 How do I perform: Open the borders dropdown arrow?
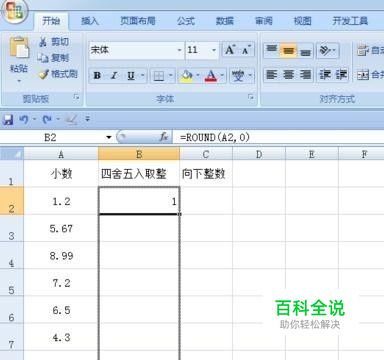click(x=171, y=76)
